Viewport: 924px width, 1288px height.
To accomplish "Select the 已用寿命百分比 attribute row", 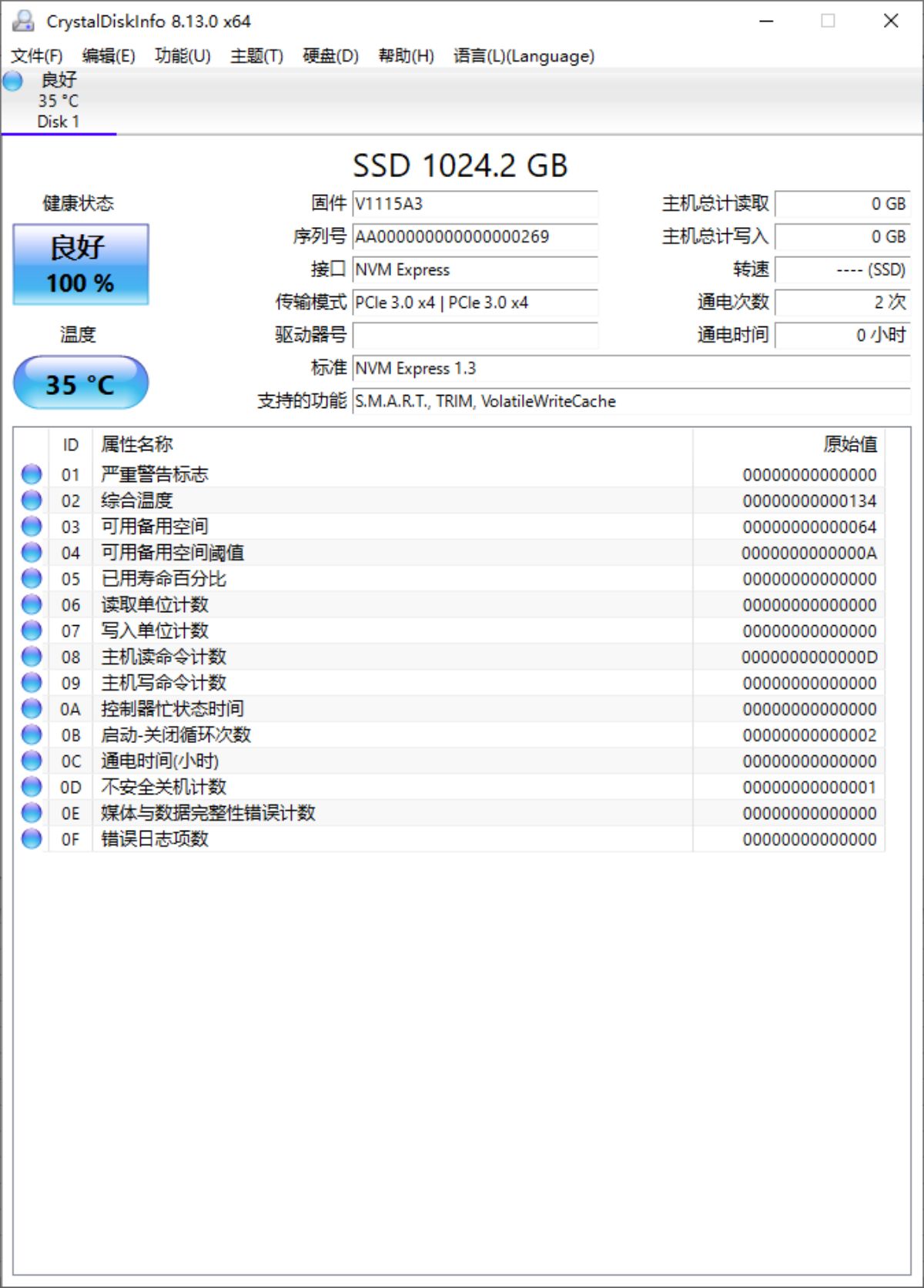I will (x=450, y=579).
